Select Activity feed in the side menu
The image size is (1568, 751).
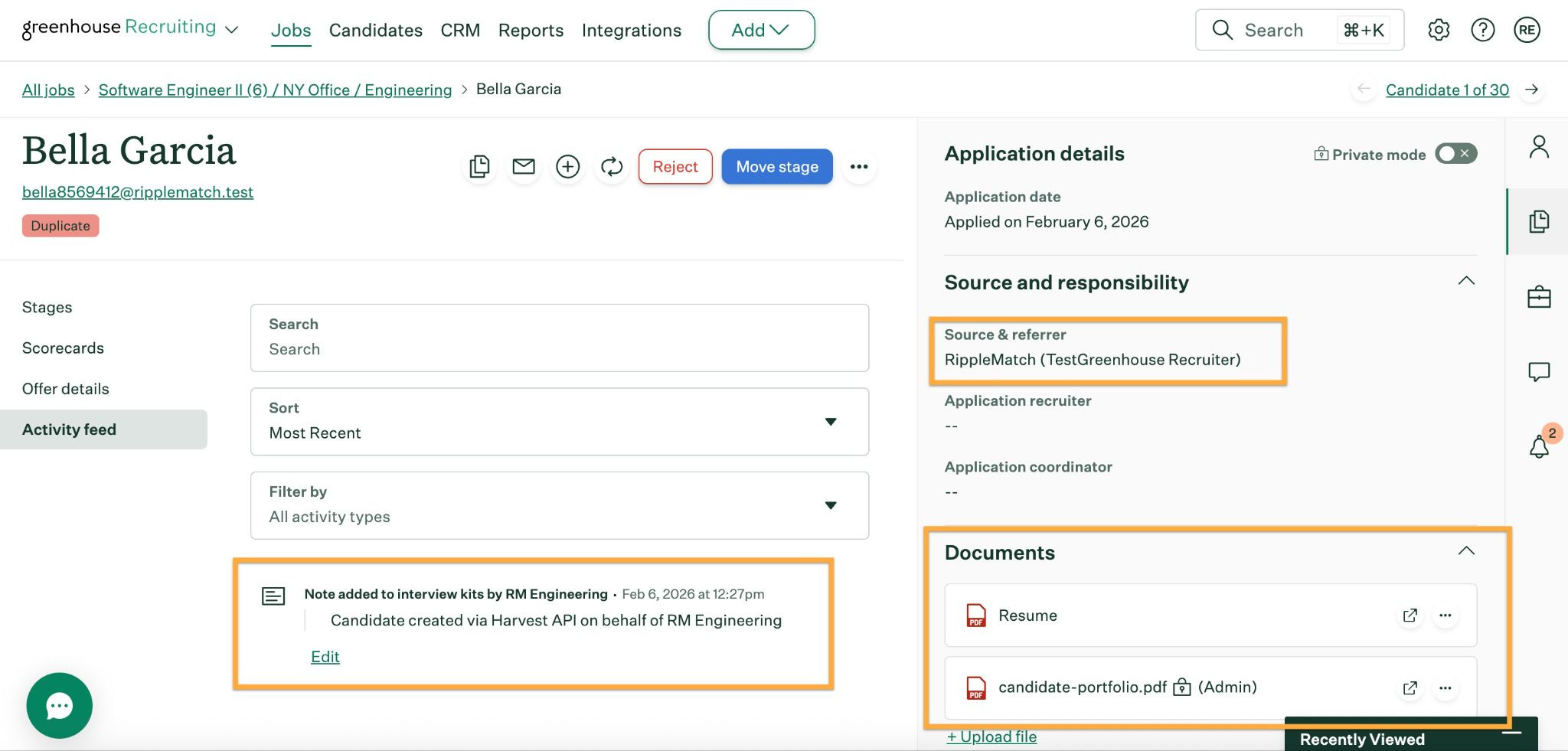coord(103,429)
